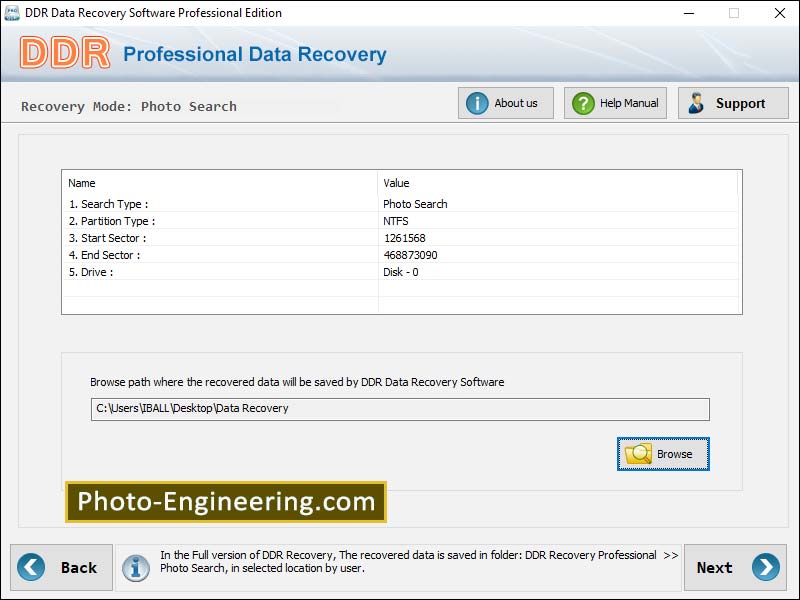Click the info icon beside the footer note

click(x=137, y=567)
